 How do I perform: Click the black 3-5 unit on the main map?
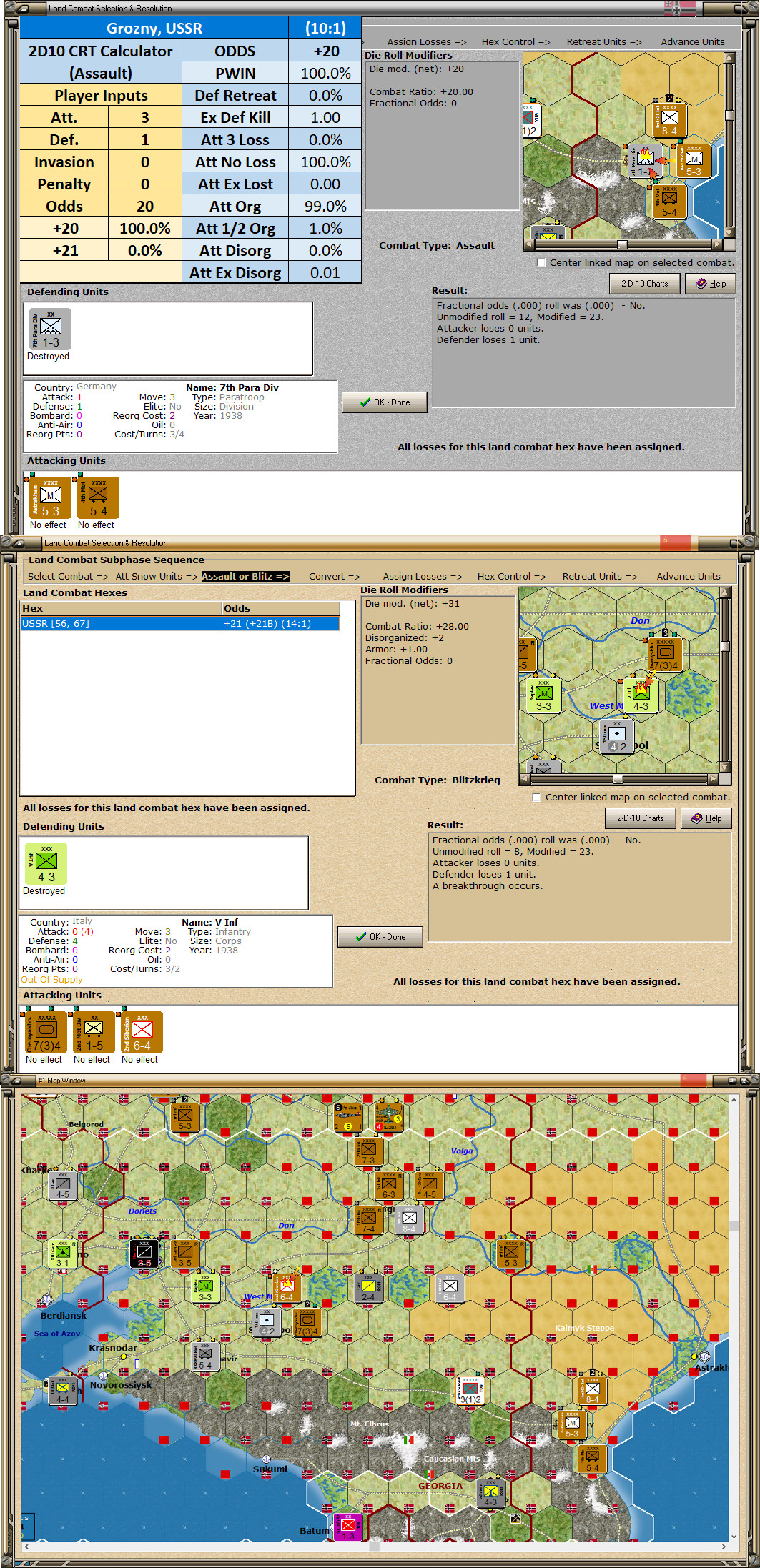tap(144, 1254)
